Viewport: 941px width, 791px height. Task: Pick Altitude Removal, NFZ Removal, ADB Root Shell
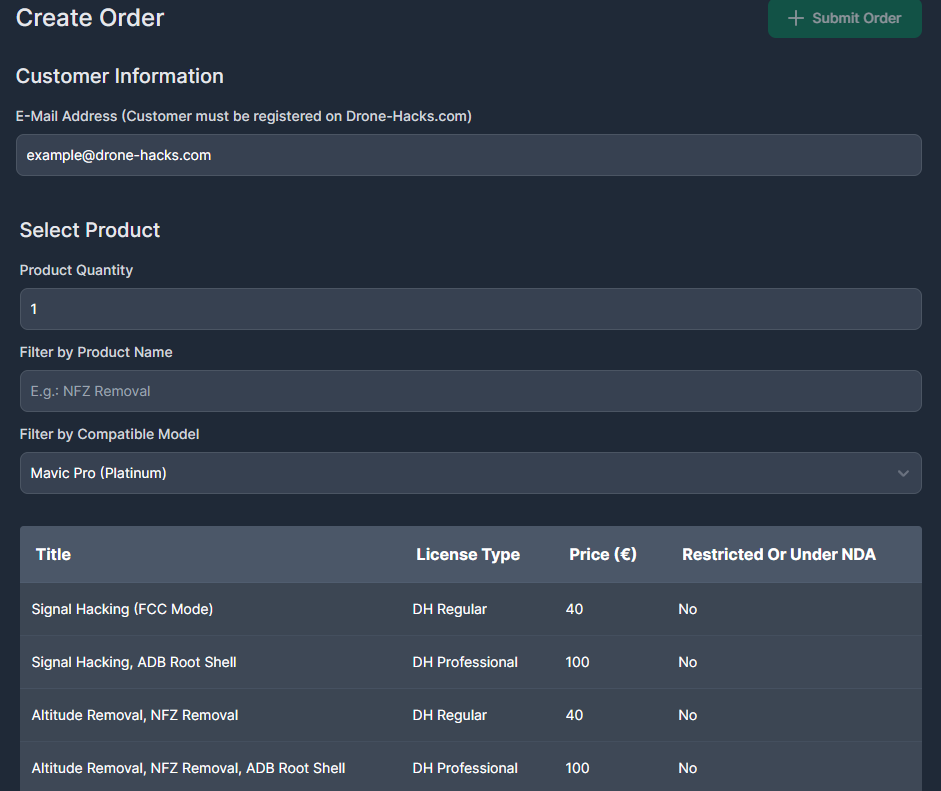coord(188,768)
